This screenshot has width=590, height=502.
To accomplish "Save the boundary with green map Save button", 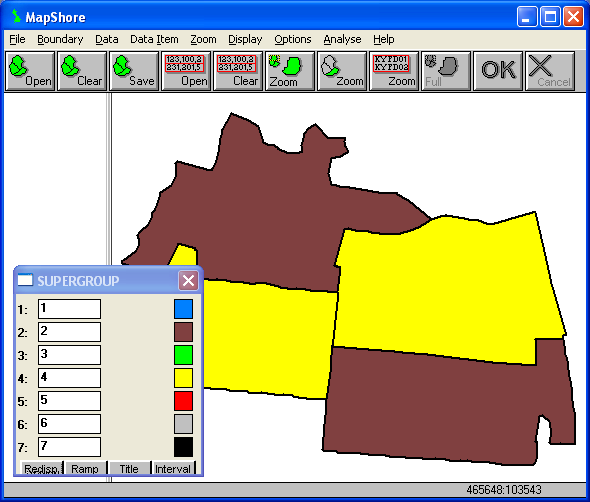I will (x=134, y=71).
